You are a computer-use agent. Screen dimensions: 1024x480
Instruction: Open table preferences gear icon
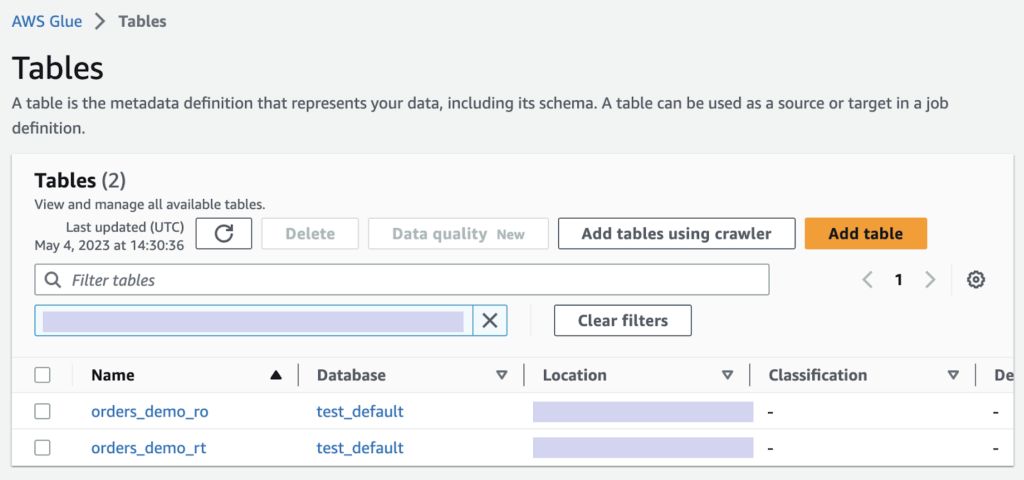tap(976, 280)
